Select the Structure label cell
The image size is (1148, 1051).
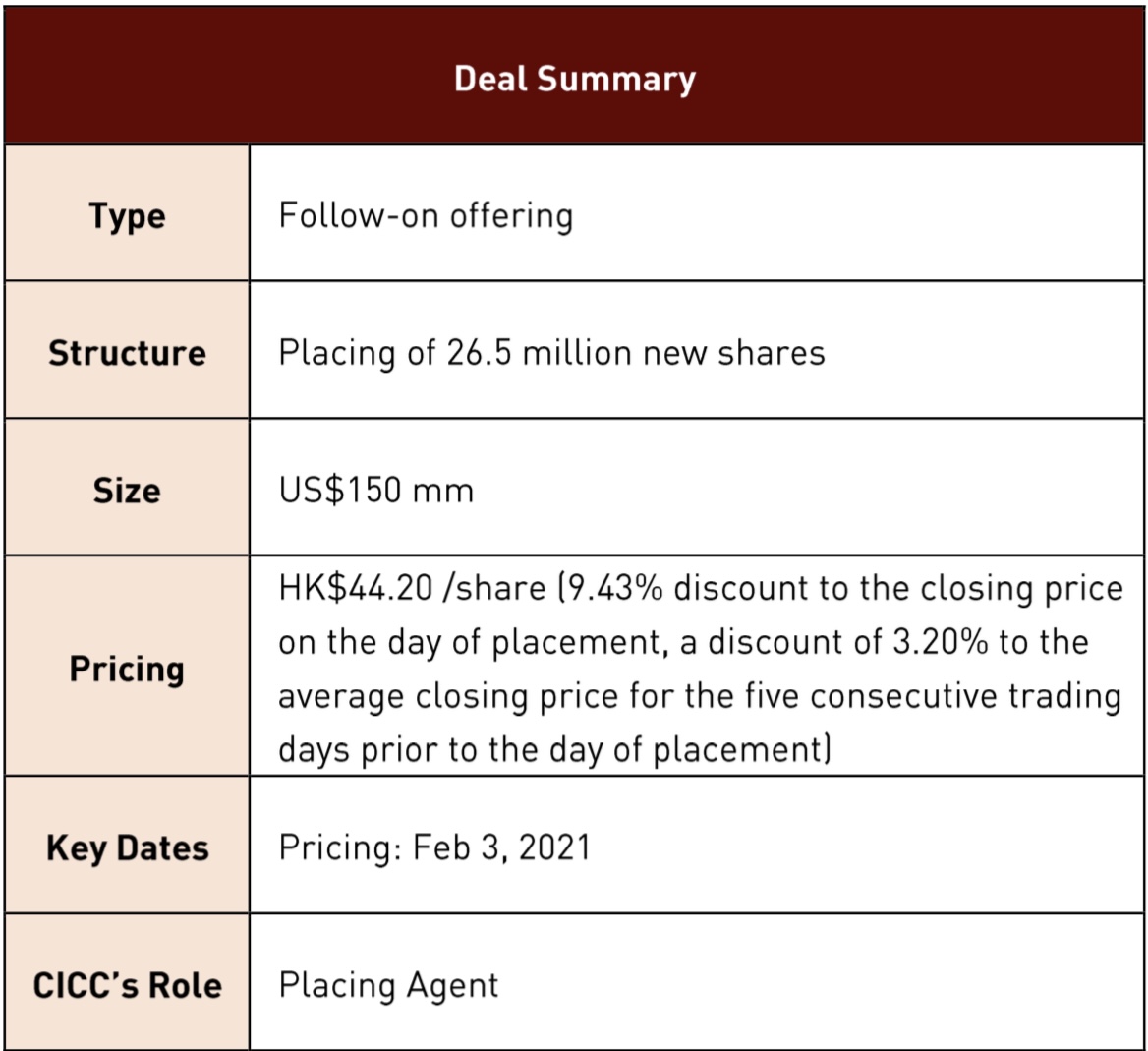tap(127, 353)
